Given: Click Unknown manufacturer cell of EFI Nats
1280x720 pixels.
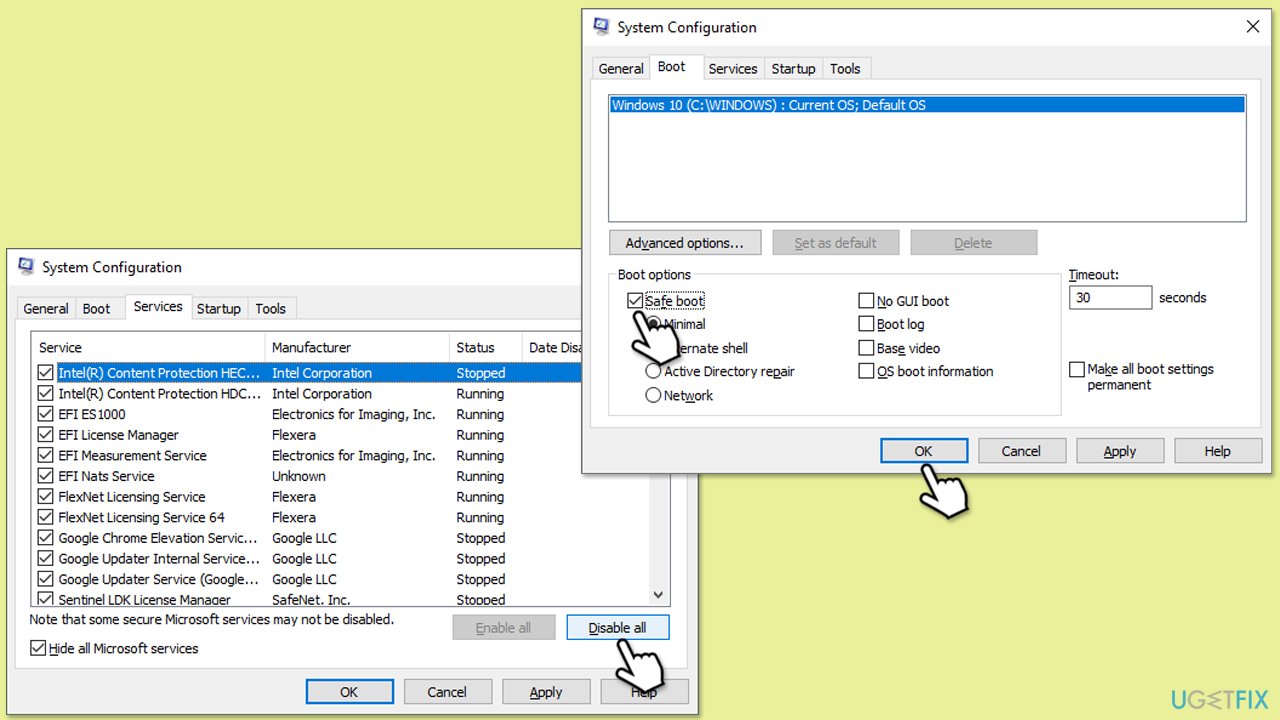Looking at the screenshot, I should point(299,476).
